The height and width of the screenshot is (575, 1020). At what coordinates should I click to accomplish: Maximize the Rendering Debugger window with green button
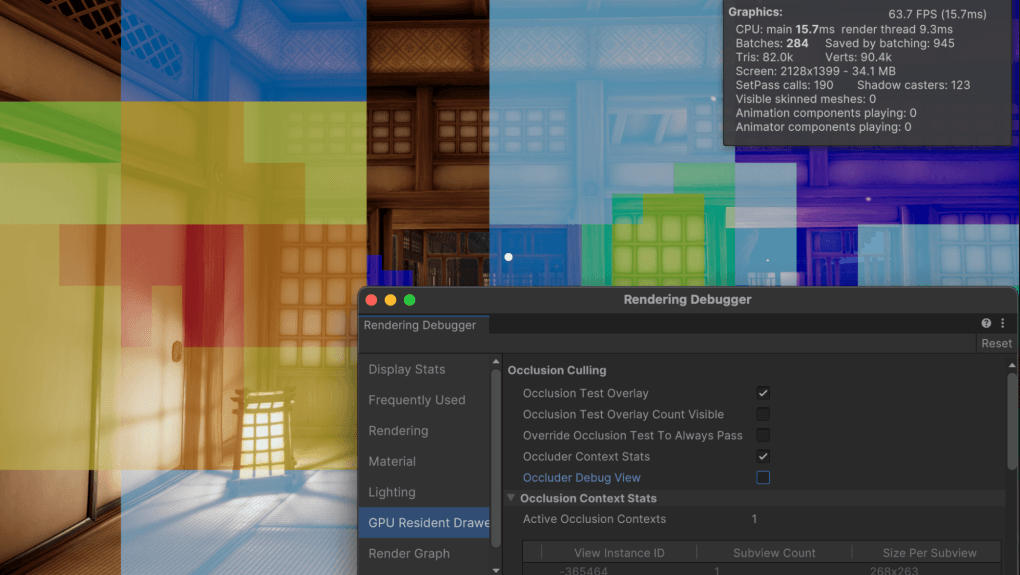[x=409, y=300]
